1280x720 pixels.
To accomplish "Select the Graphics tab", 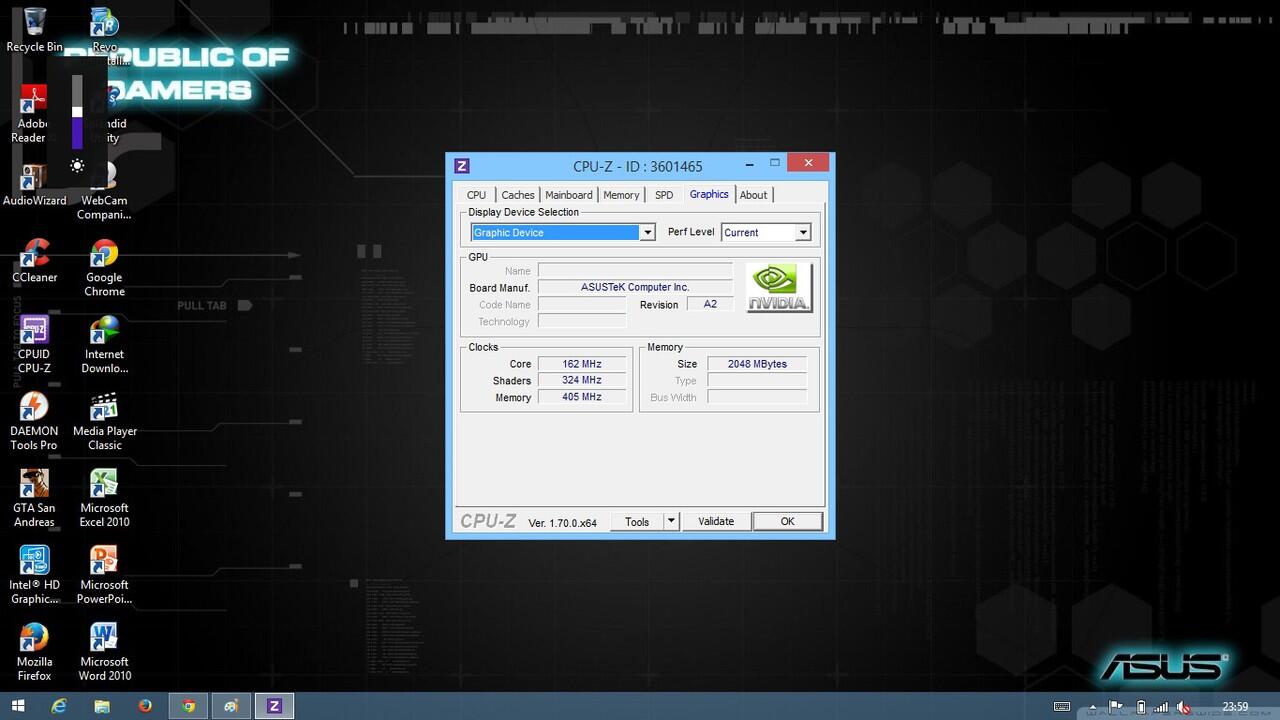I will pyautogui.click(x=709, y=194).
